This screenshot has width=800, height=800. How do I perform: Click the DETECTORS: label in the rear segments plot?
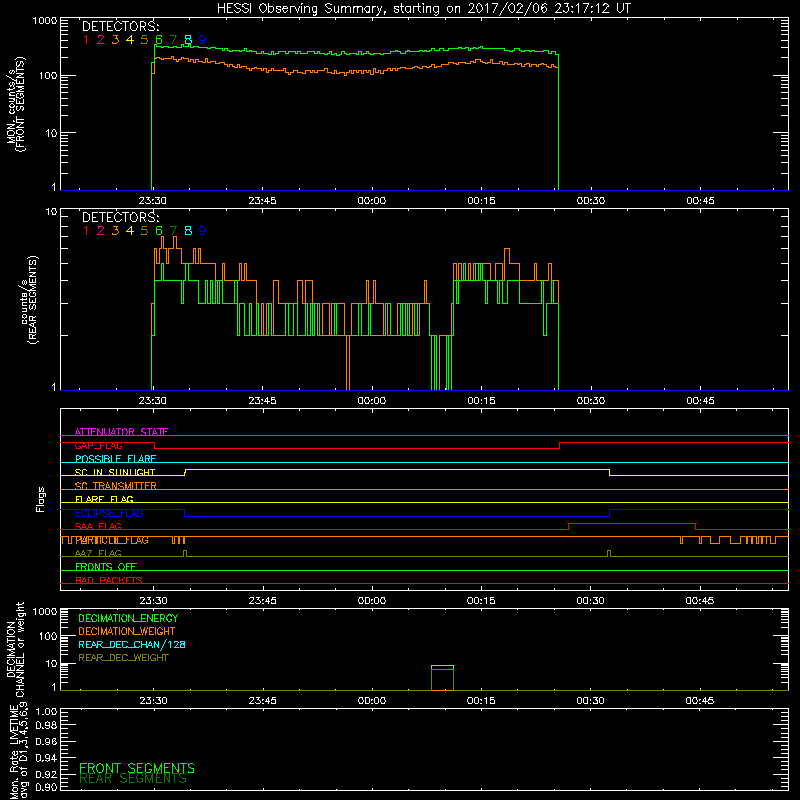120,217
